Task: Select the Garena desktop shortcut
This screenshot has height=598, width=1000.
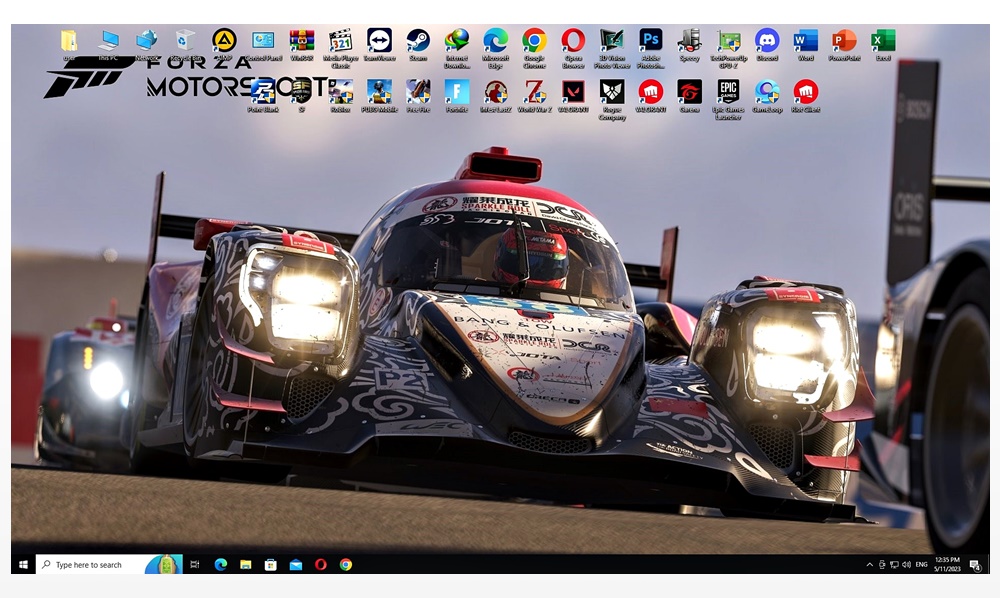Action: click(x=689, y=93)
